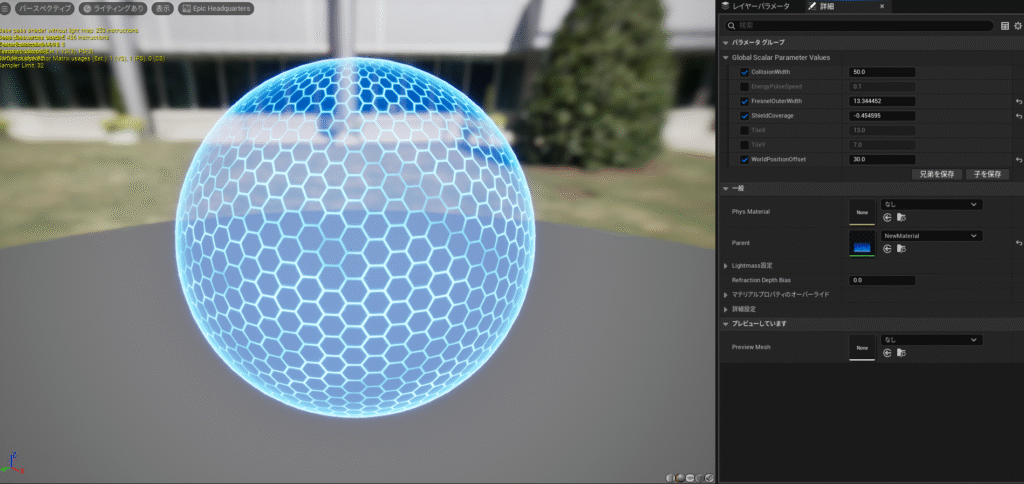Browse to Preview Mesh in Content Browser

[x=901, y=353]
